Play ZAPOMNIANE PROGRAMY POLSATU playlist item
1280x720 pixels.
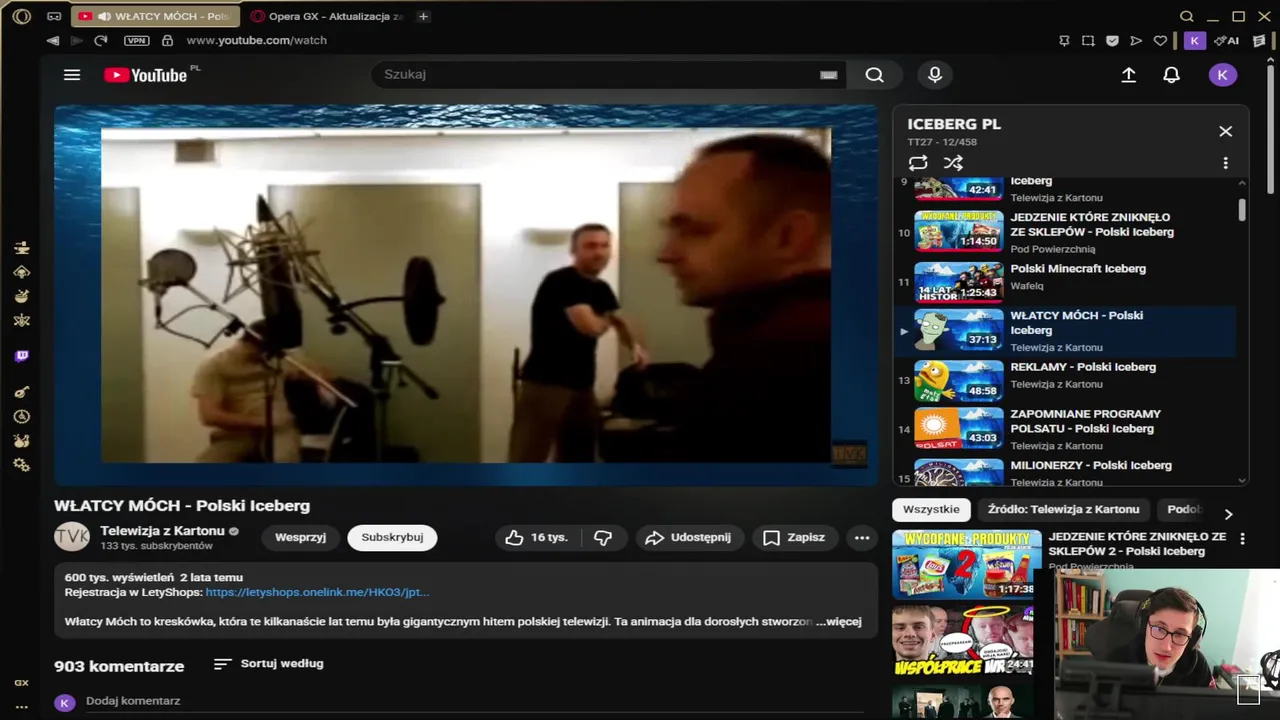(x=1066, y=429)
